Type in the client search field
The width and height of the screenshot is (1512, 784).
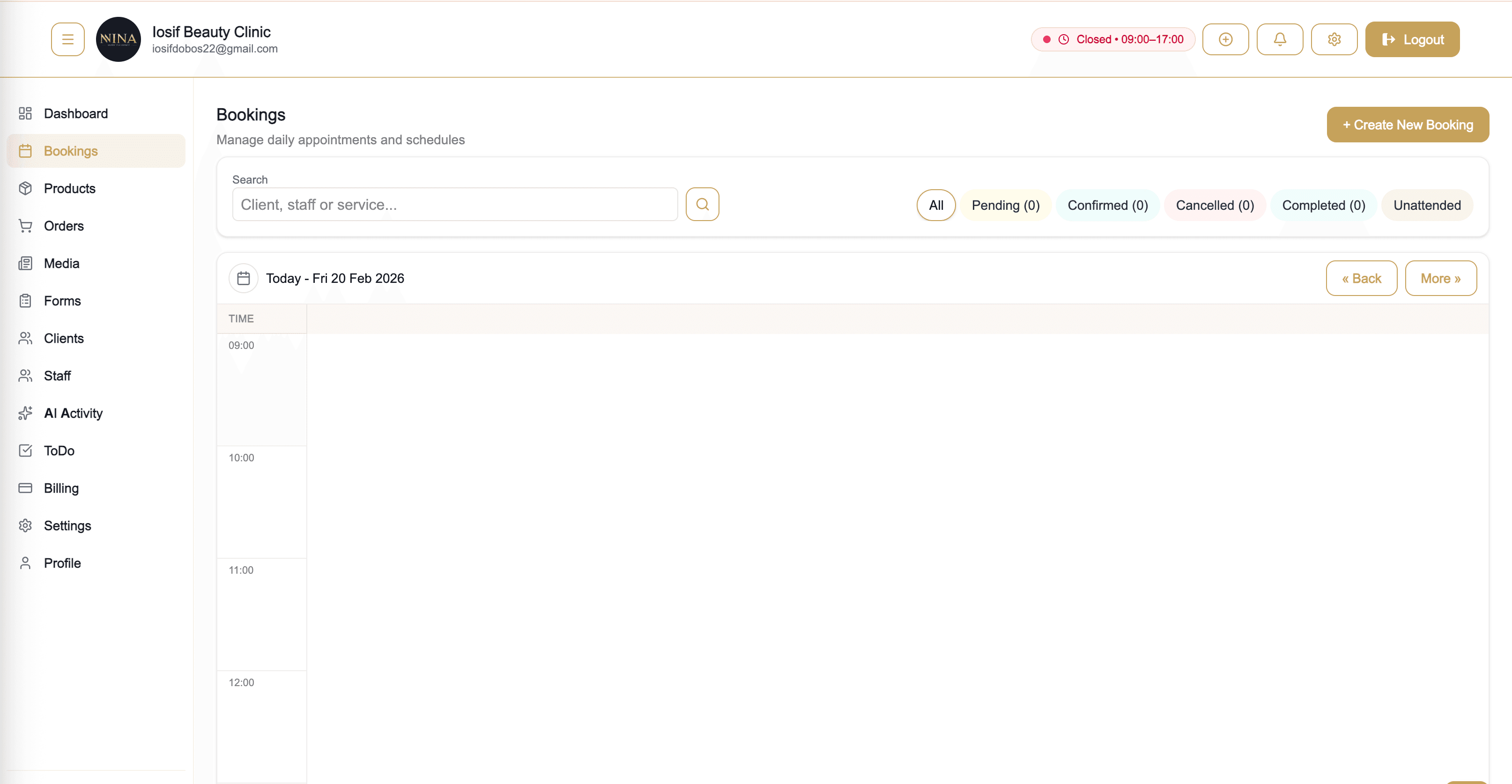point(455,204)
